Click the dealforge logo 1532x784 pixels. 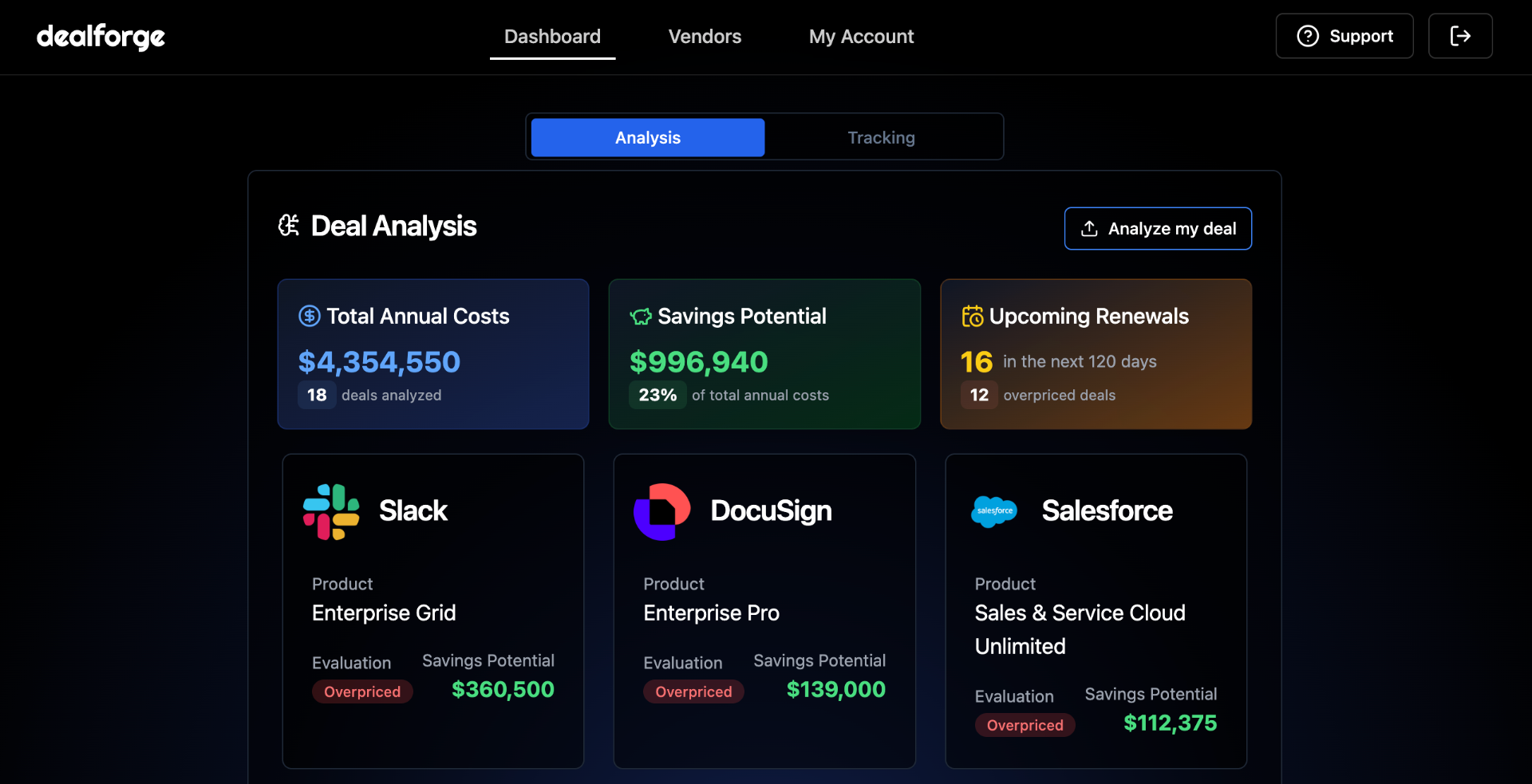[x=101, y=37]
